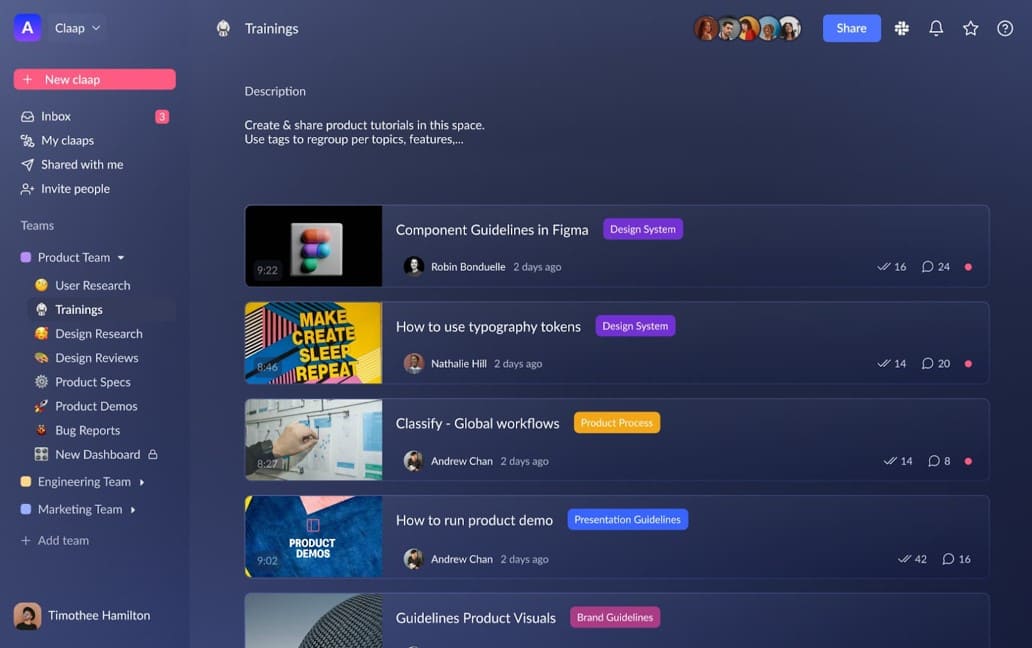Select the Bug Reports channel
The width and height of the screenshot is (1032, 648).
pos(101,430)
